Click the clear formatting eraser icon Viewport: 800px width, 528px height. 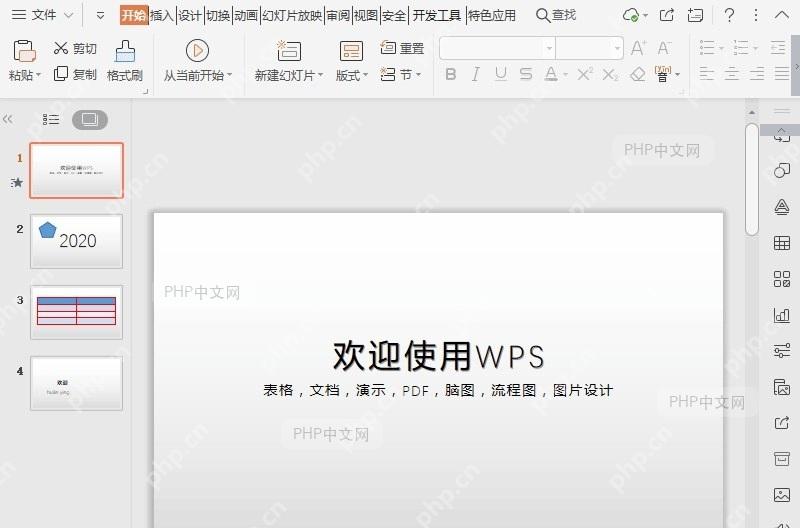(x=638, y=74)
